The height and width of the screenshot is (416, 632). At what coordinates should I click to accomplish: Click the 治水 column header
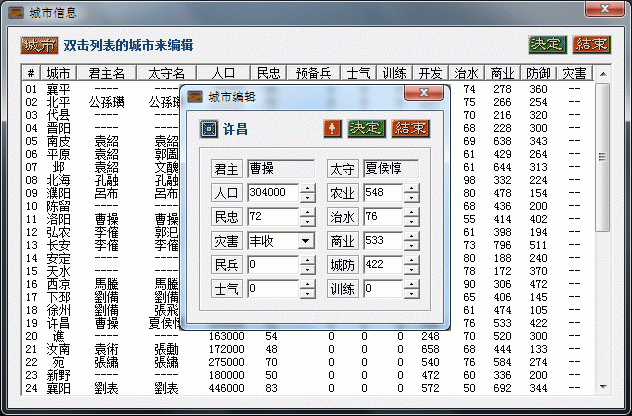(x=466, y=74)
